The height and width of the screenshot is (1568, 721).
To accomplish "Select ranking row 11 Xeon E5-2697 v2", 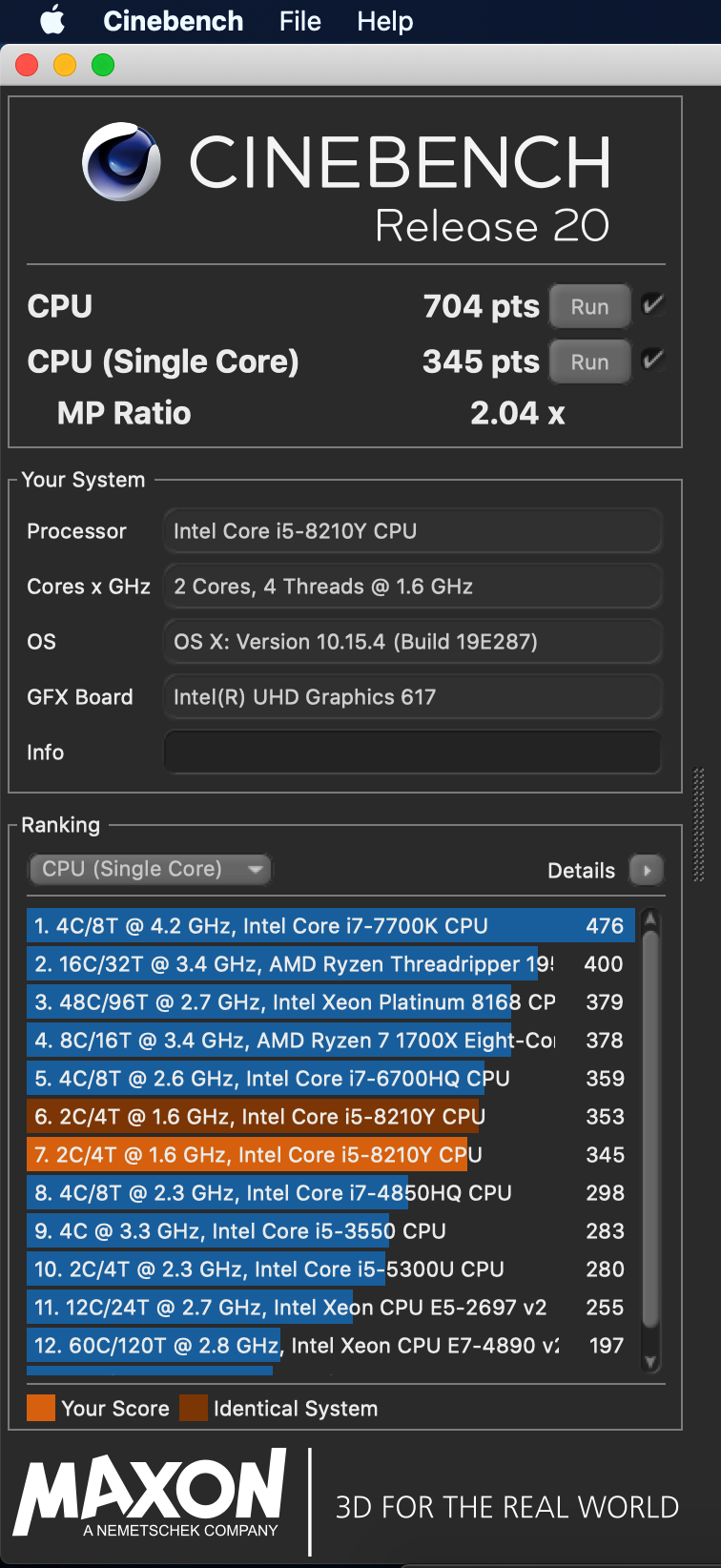I will coord(330,1307).
